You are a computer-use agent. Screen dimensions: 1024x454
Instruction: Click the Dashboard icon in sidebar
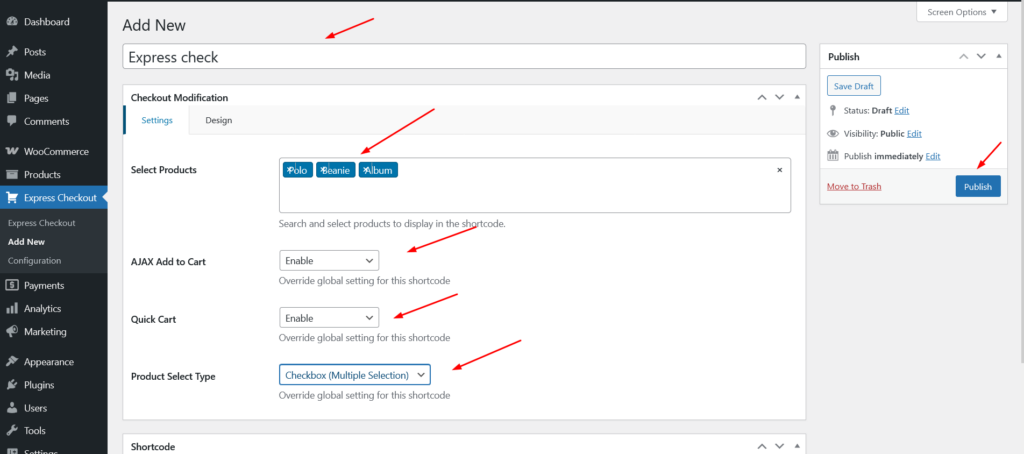click(x=11, y=21)
